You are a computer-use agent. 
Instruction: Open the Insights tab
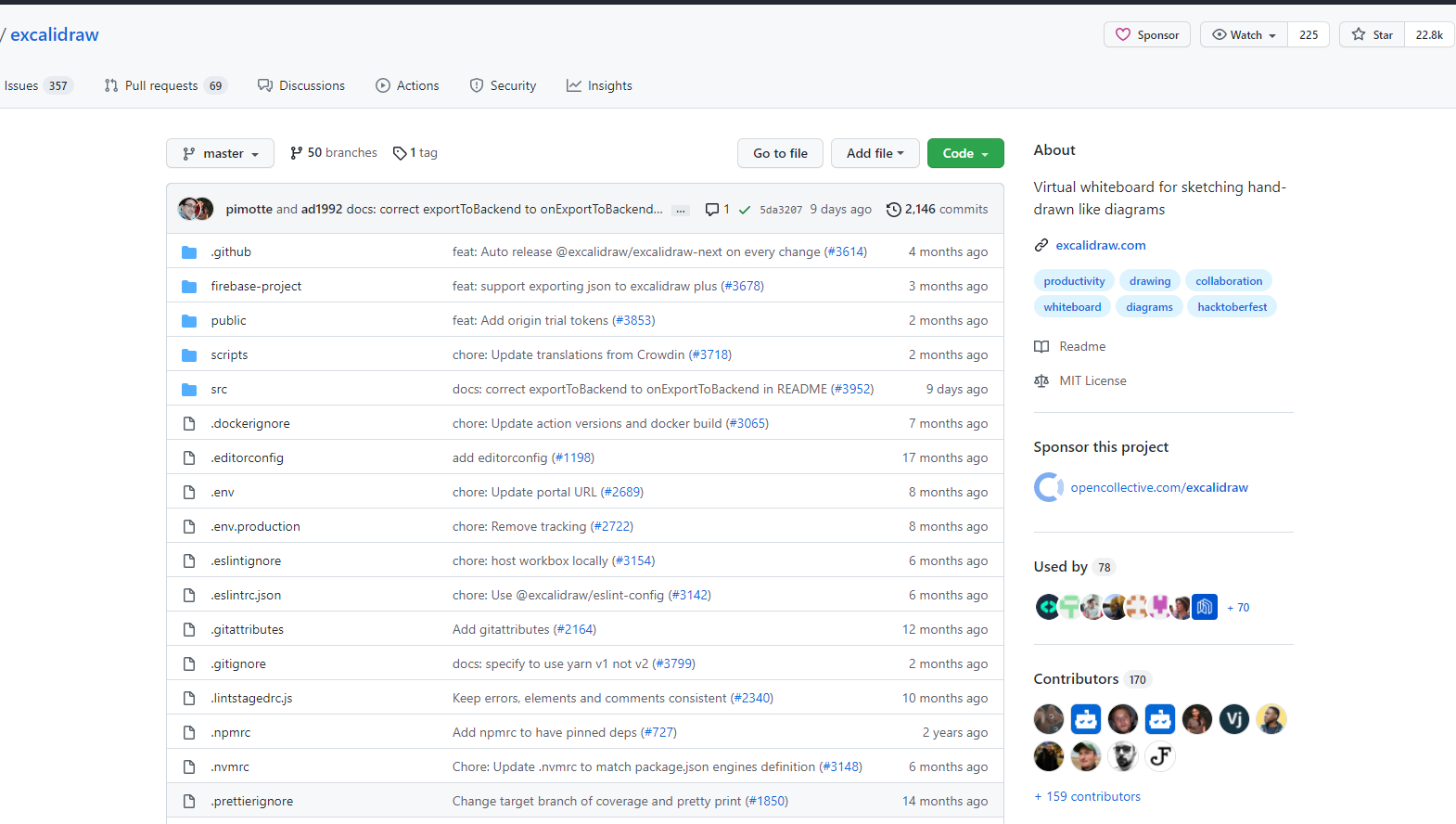599,85
